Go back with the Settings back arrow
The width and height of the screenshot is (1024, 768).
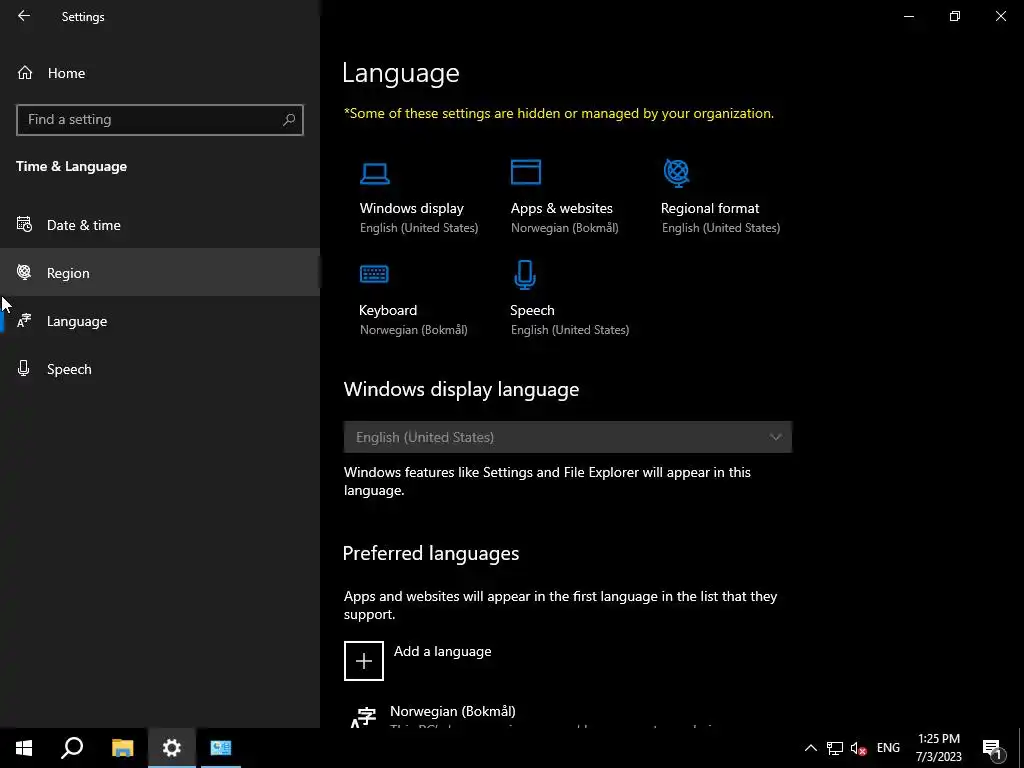coord(24,16)
